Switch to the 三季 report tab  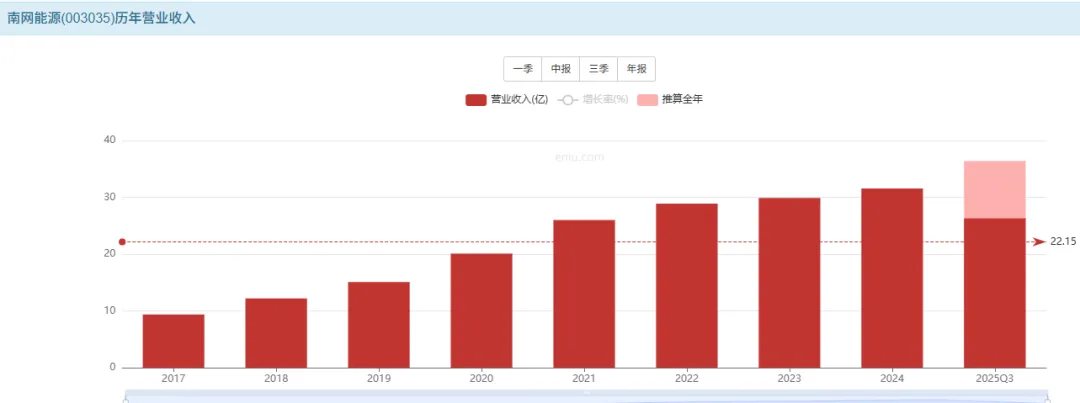599,69
